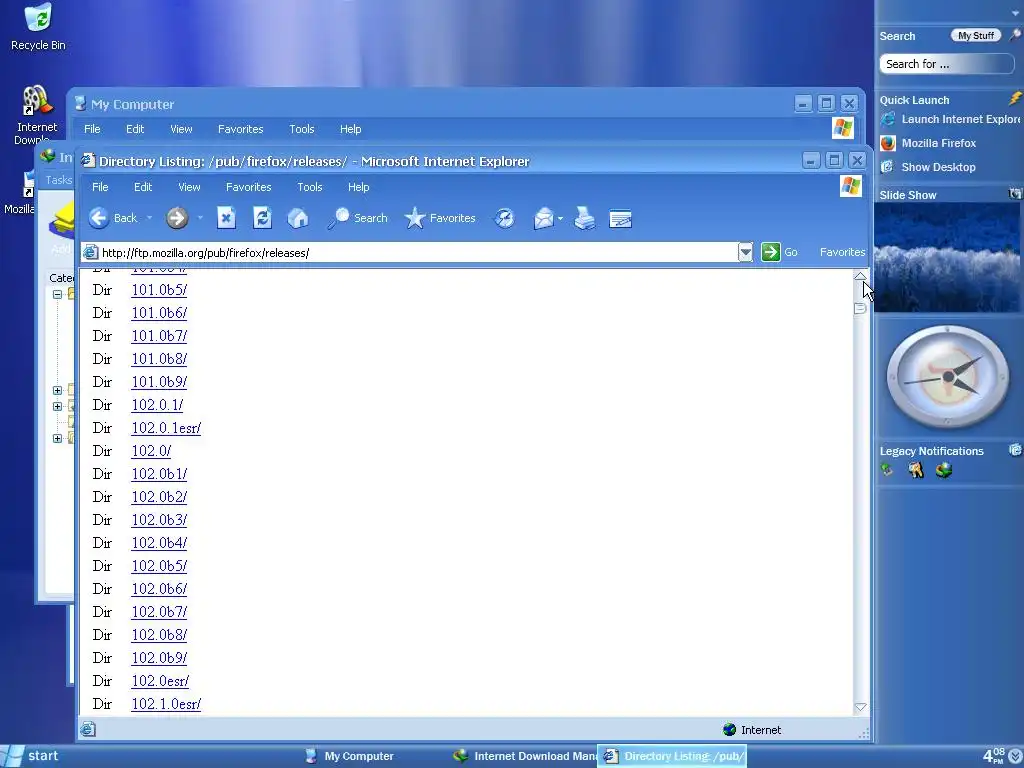Go back with the Back arrow button
This screenshot has width=1024, height=768.
pos(113,218)
